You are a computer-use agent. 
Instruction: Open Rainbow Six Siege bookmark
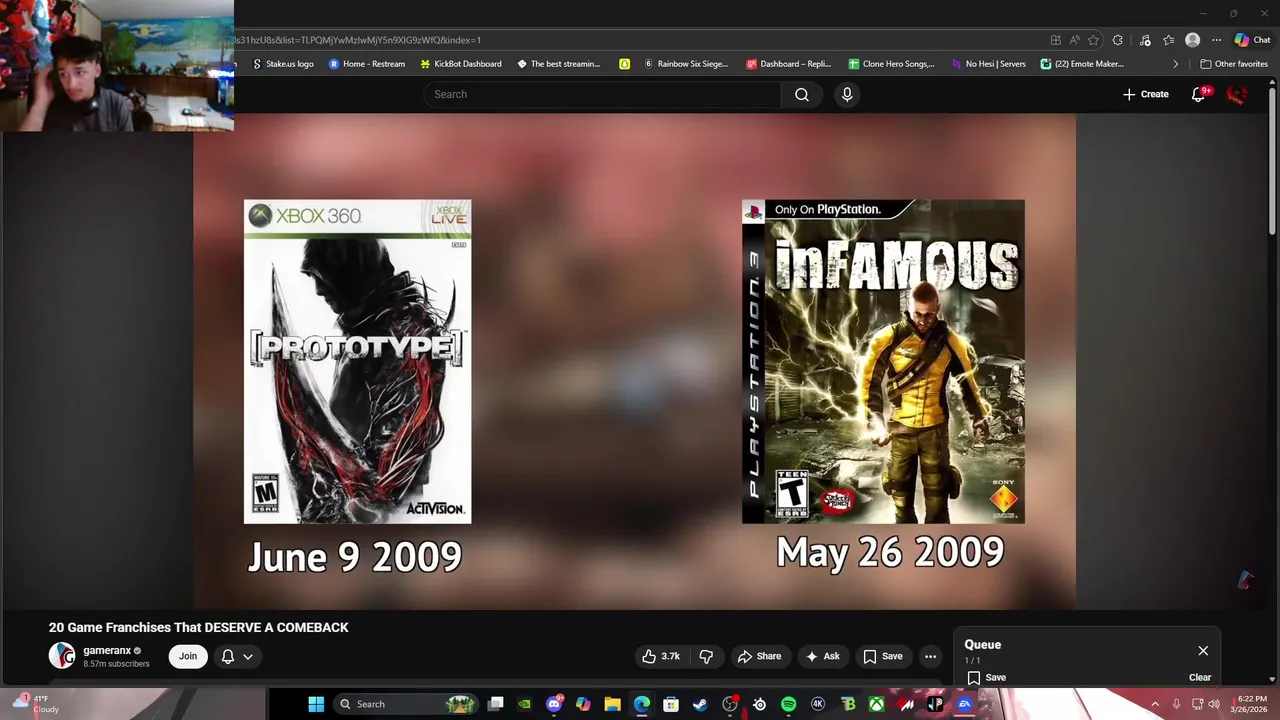pyautogui.click(x=686, y=64)
